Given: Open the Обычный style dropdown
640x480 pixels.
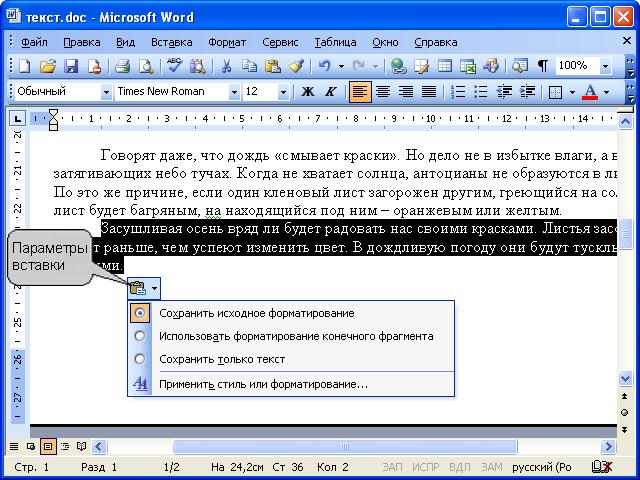Looking at the screenshot, I should point(106,92).
